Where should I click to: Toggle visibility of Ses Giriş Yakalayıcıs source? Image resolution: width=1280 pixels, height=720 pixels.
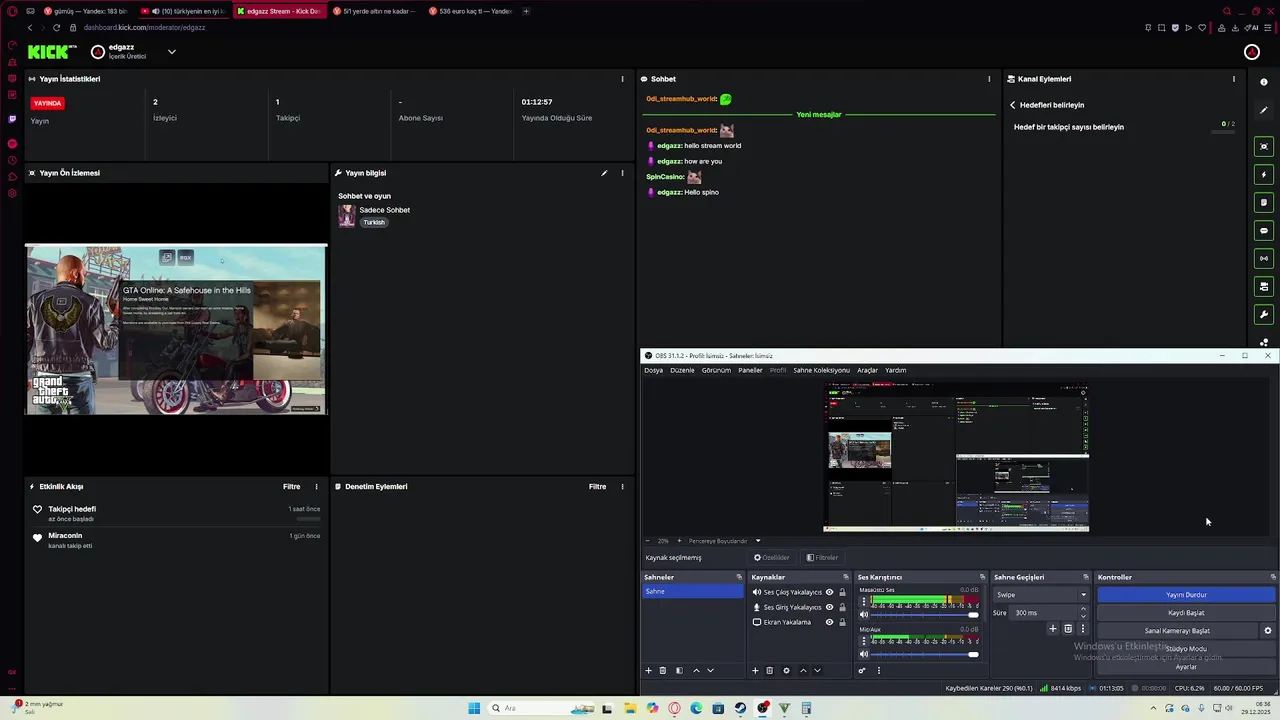(x=829, y=607)
